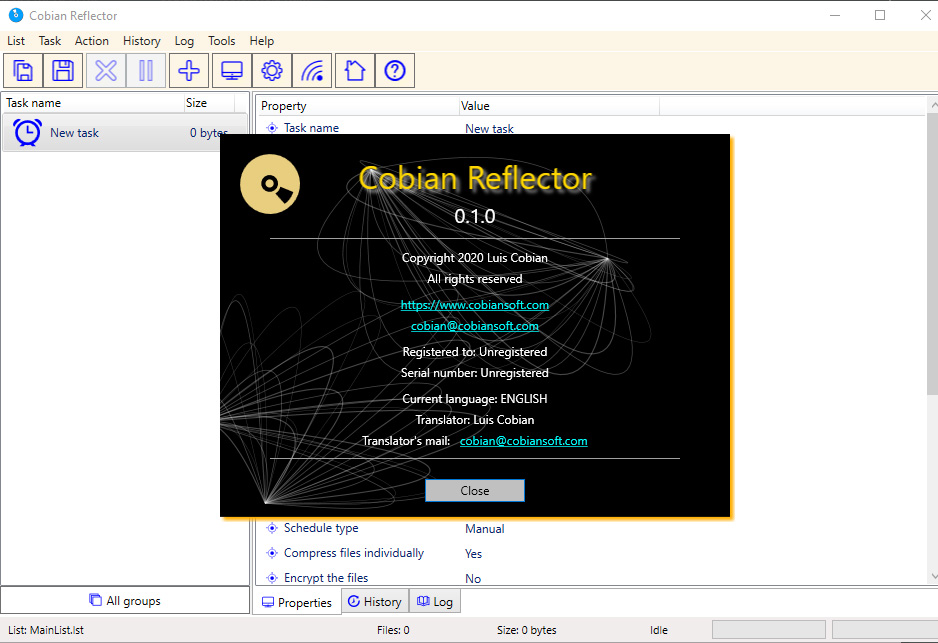Open the Help menu
Image resolution: width=938 pixels, height=643 pixels.
pyautogui.click(x=261, y=41)
